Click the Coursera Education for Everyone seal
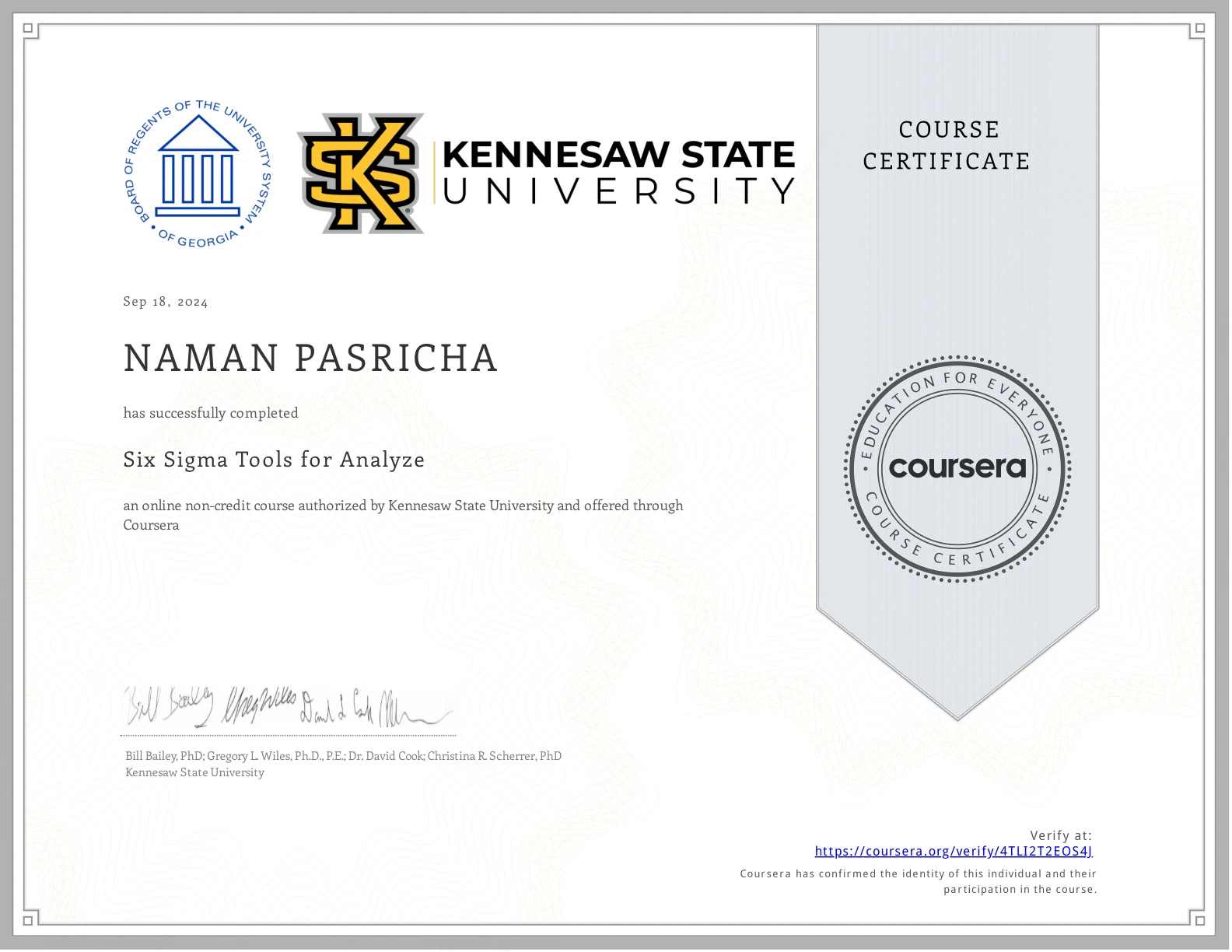This screenshot has height=952, width=1232. click(x=957, y=469)
